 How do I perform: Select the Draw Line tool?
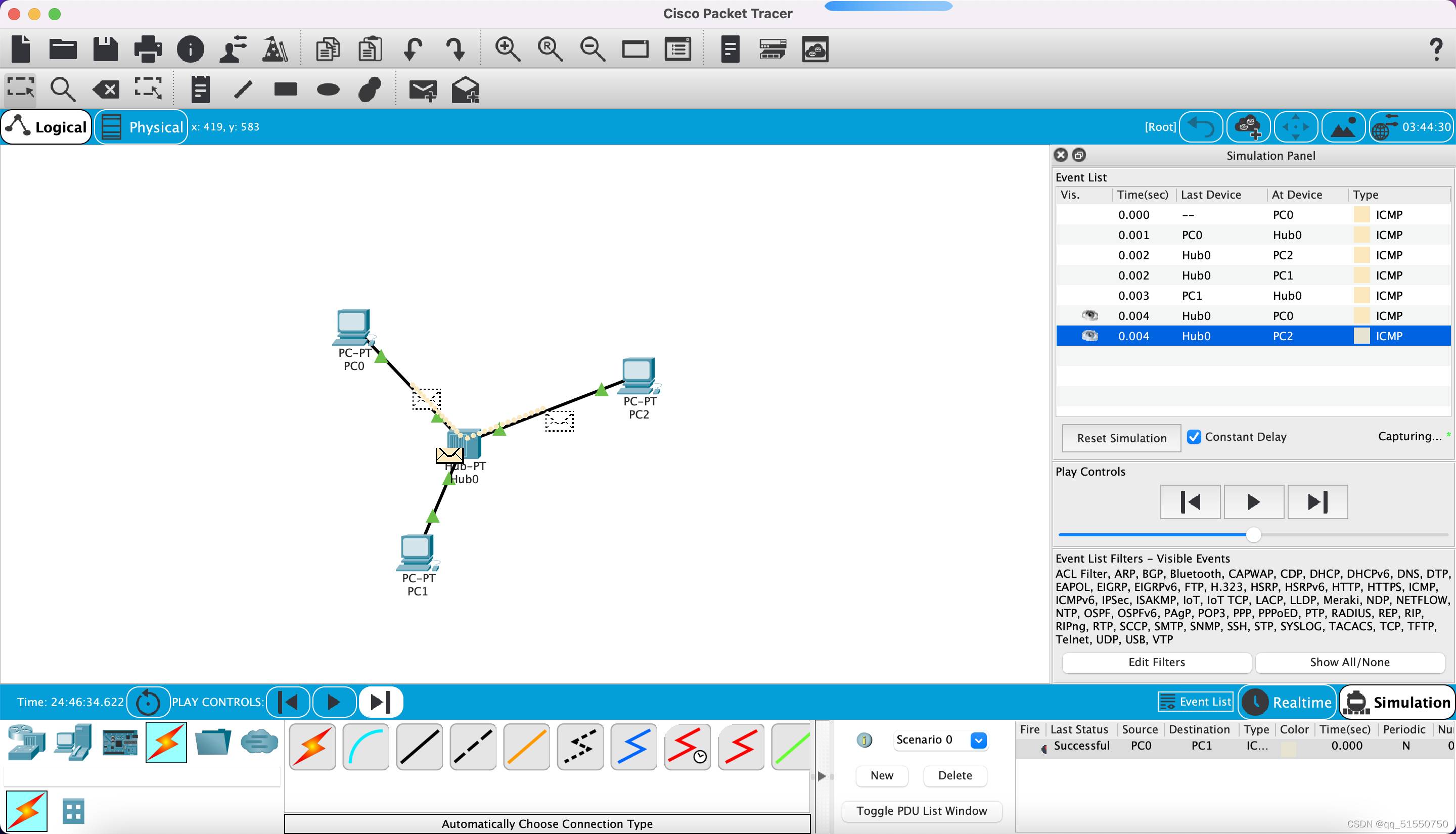[x=244, y=89]
